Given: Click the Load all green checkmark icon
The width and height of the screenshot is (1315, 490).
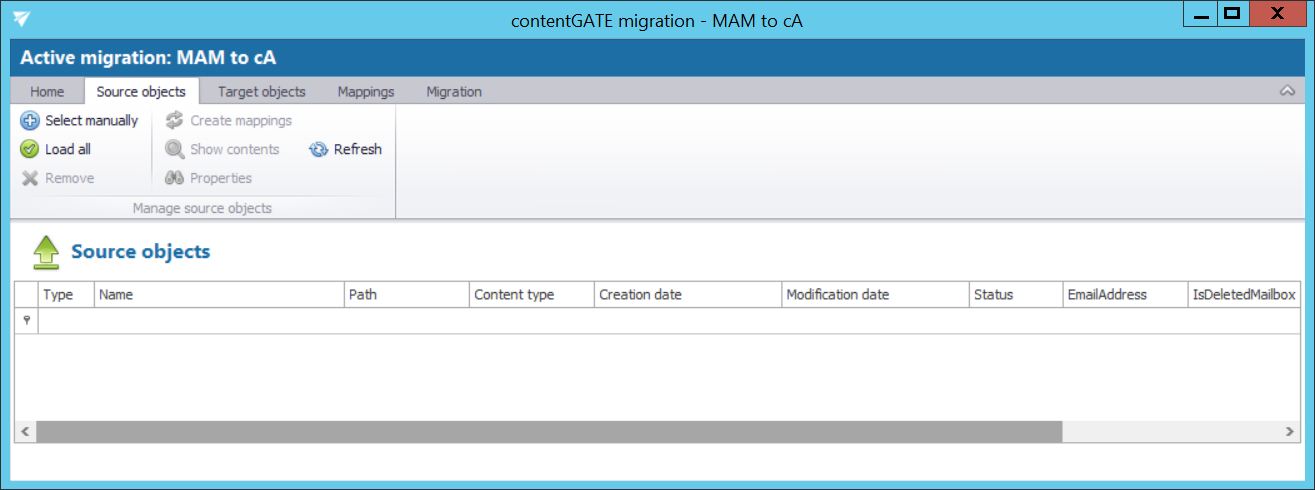Looking at the screenshot, I should [x=30, y=150].
